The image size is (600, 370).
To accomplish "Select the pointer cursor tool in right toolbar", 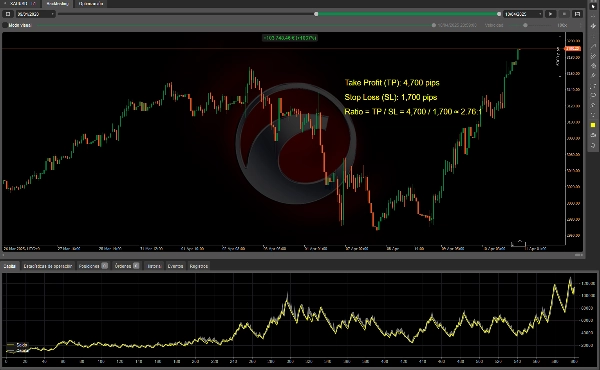I will pos(593,6).
